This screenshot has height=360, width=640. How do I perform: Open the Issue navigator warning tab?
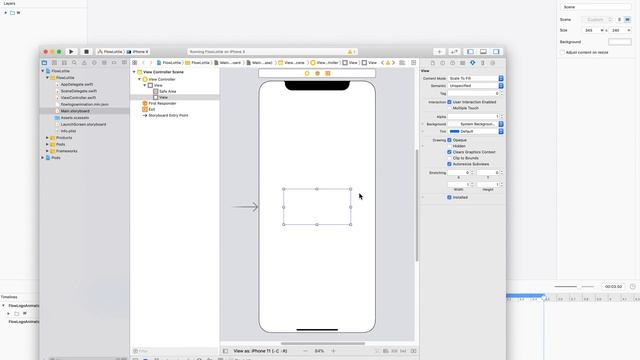84,63
